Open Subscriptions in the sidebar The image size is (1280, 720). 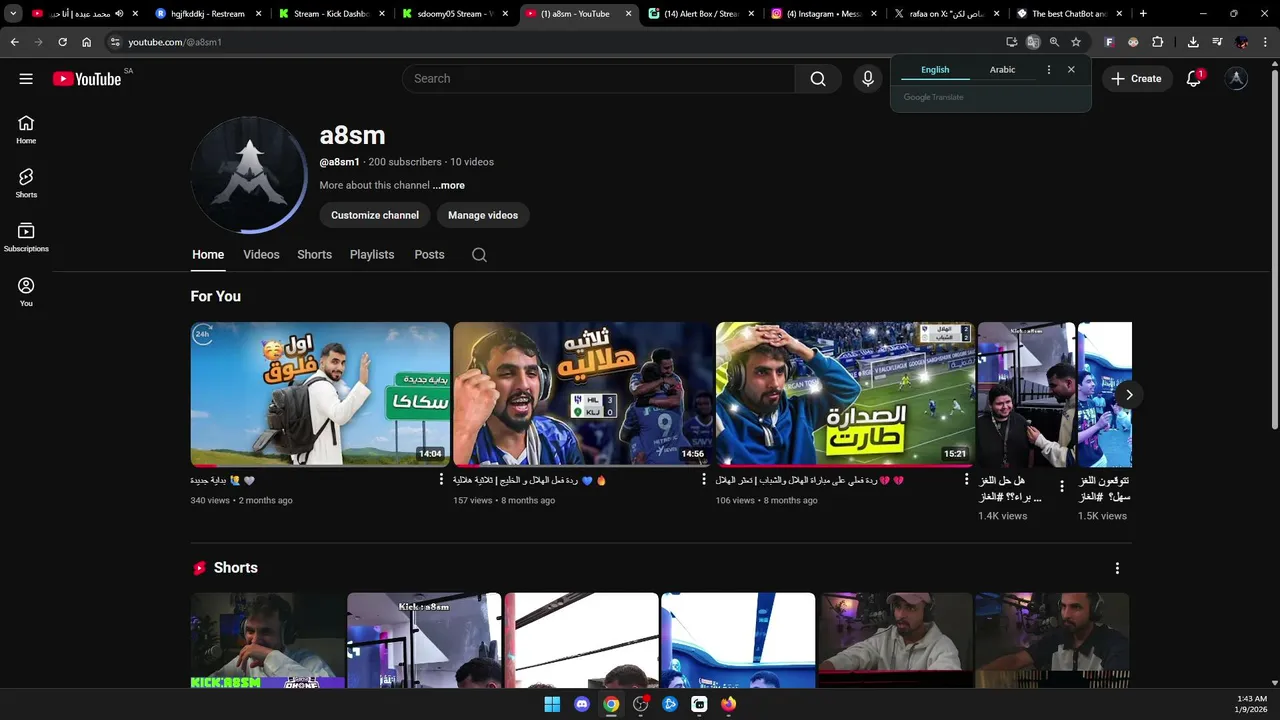26,238
